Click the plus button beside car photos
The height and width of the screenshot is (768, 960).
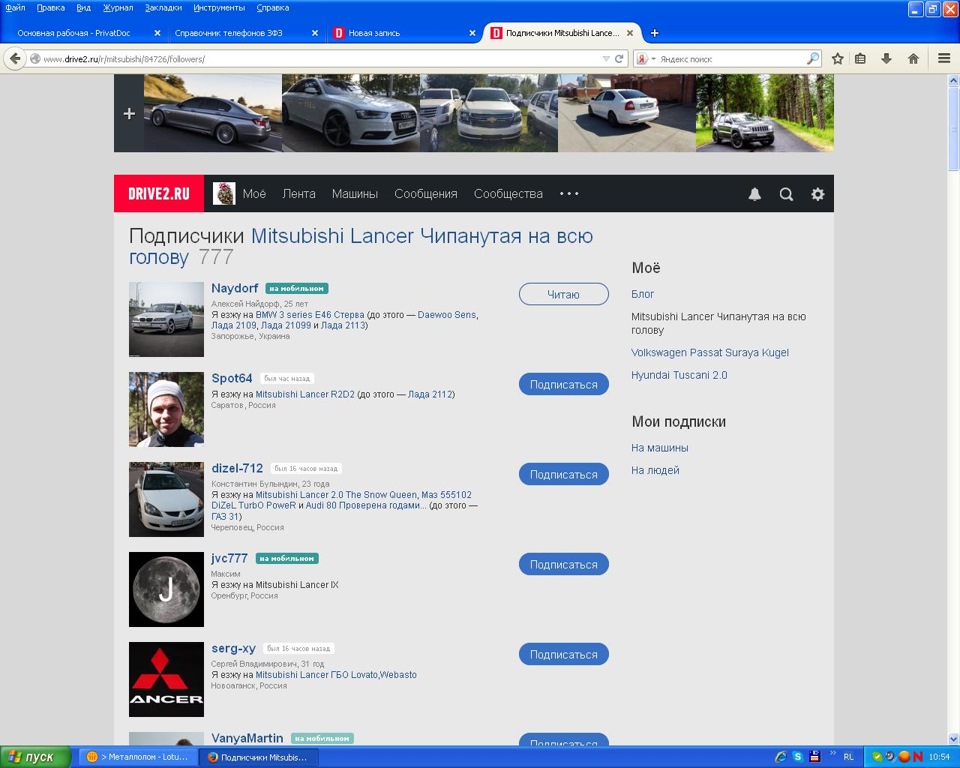[129, 113]
